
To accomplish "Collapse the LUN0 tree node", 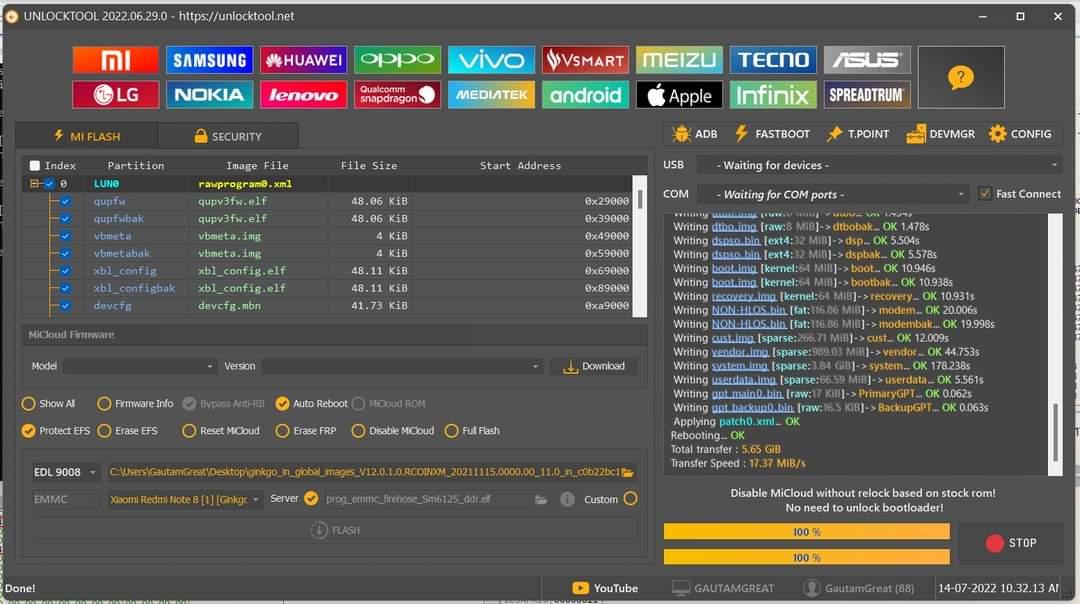I will click(x=34, y=184).
